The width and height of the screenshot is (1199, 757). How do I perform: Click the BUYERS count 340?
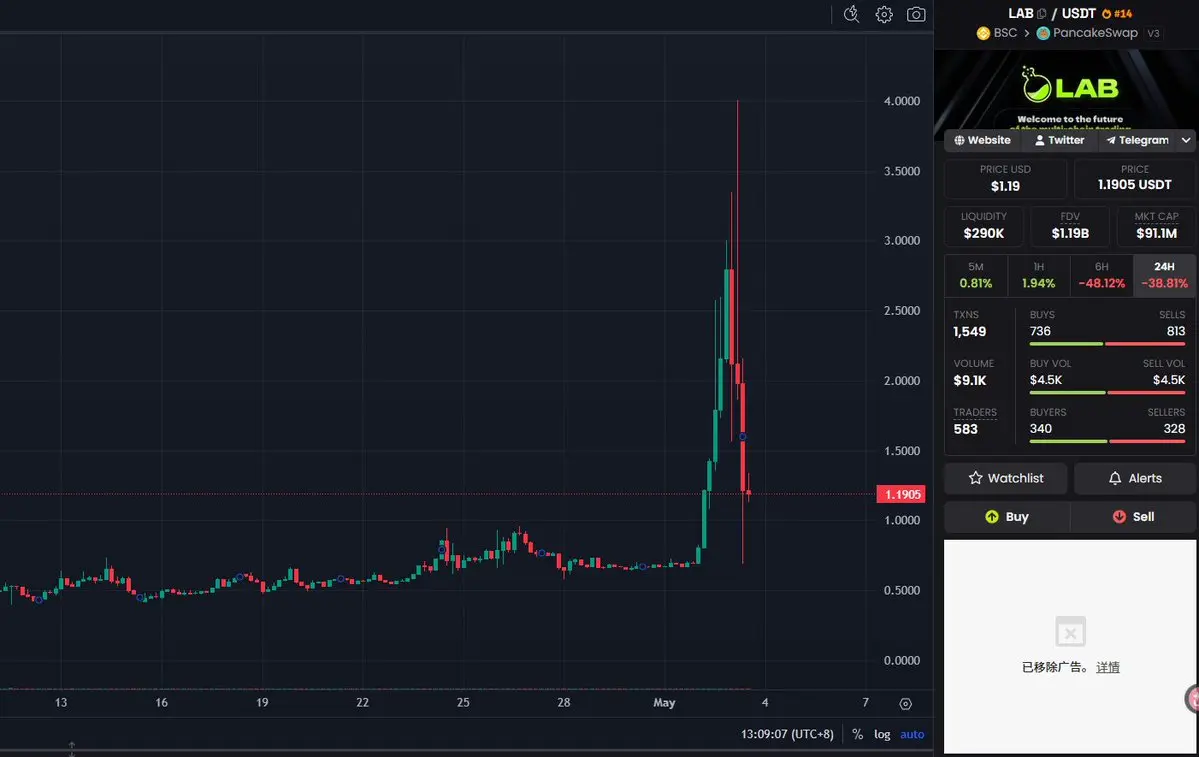click(x=1041, y=429)
